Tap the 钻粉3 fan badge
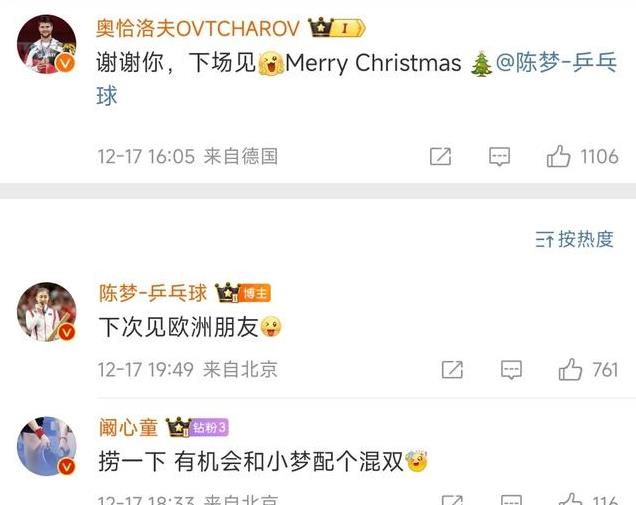The height and width of the screenshot is (505, 636). point(209,427)
